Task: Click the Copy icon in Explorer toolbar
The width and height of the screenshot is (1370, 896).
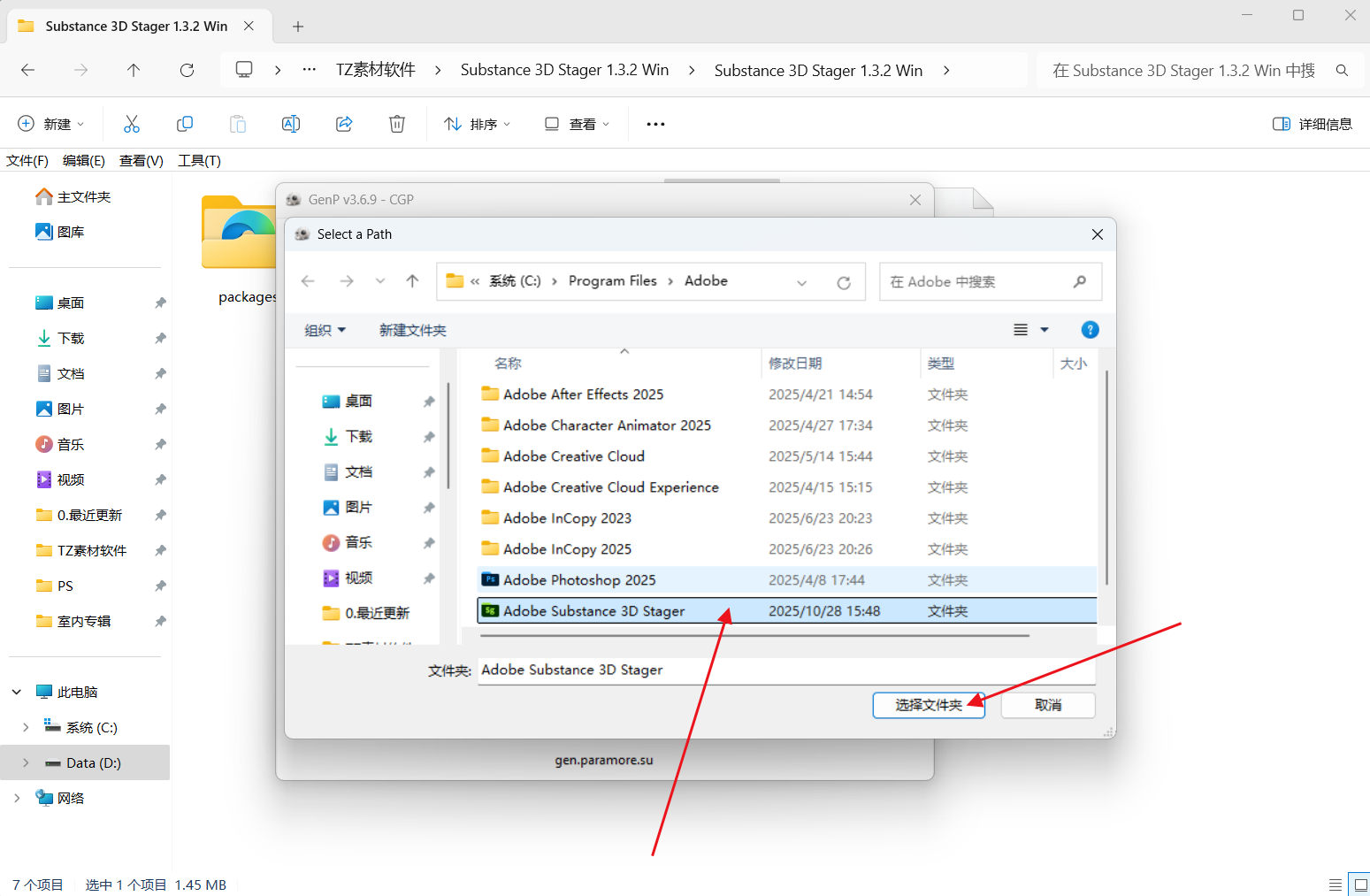Action: [185, 124]
